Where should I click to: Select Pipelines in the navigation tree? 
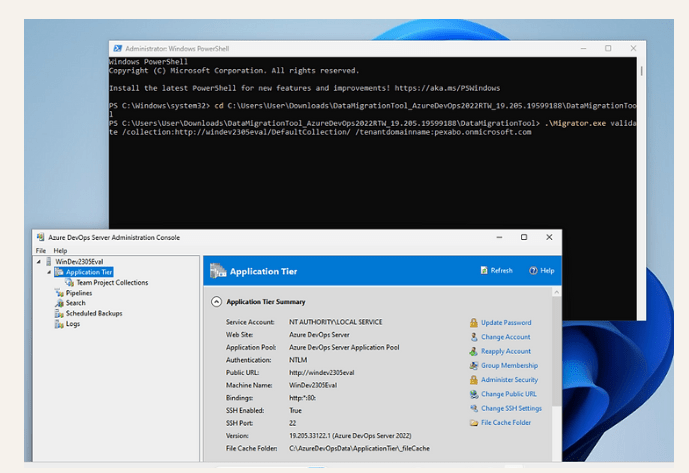79,293
